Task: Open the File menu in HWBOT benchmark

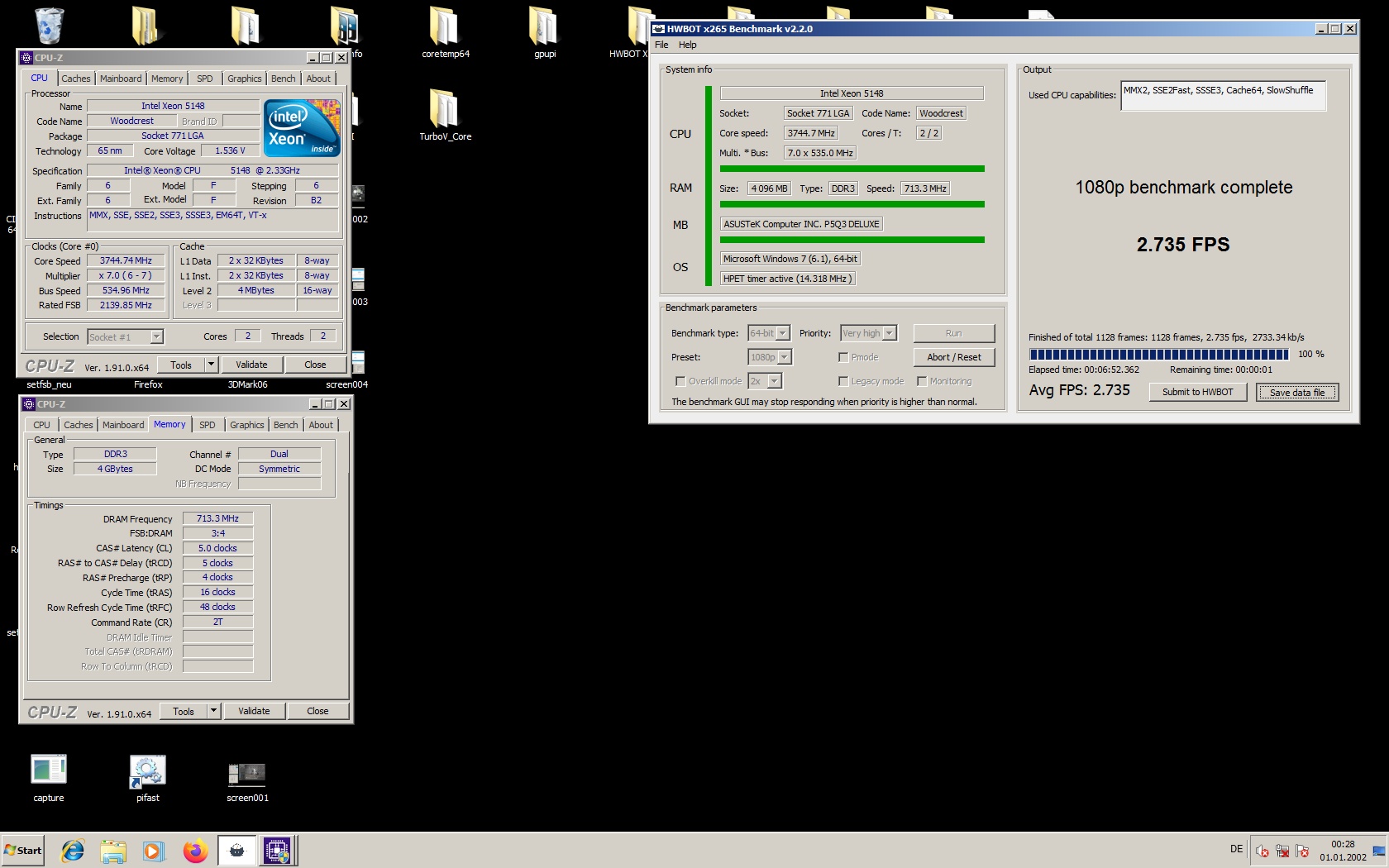Action: pyautogui.click(x=661, y=45)
